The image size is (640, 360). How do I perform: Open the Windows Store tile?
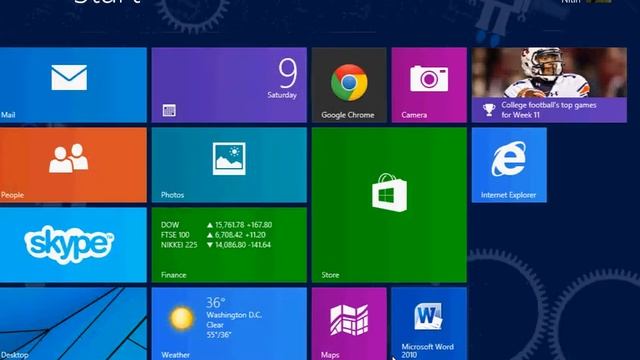[389, 205]
